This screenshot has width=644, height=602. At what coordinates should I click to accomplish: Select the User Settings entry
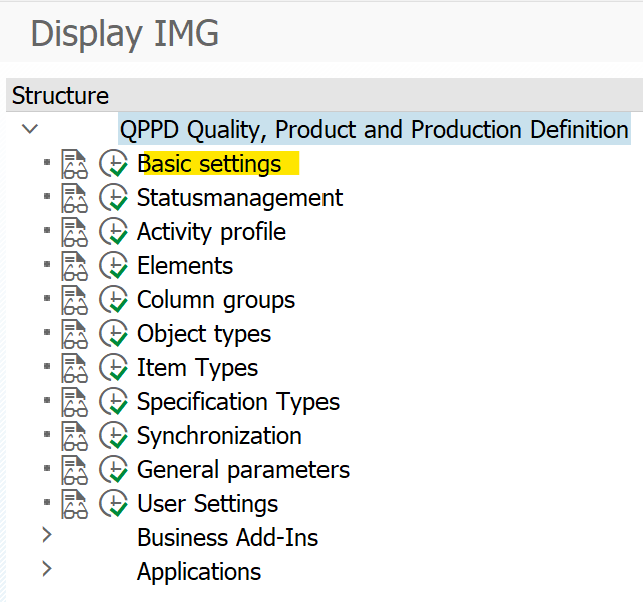pos(207,504)
